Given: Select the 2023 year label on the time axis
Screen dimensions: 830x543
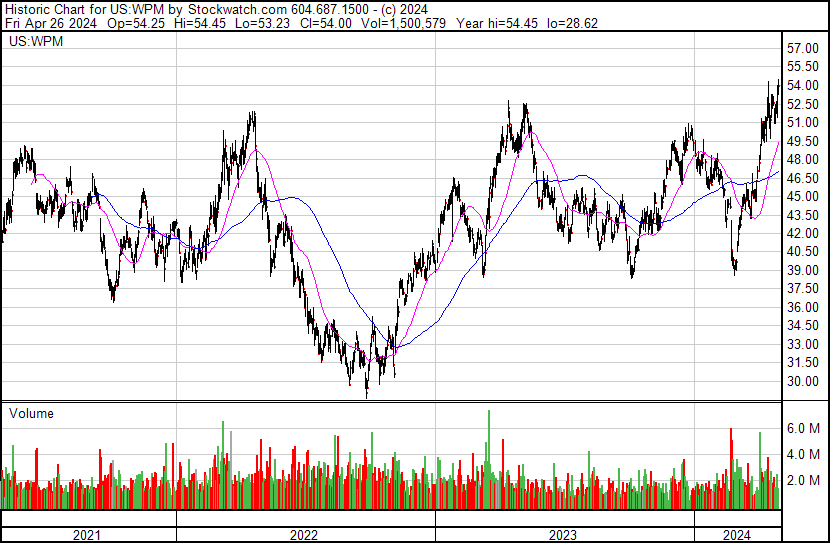Looking at the screenshot, I should click(x=564, y=535).
